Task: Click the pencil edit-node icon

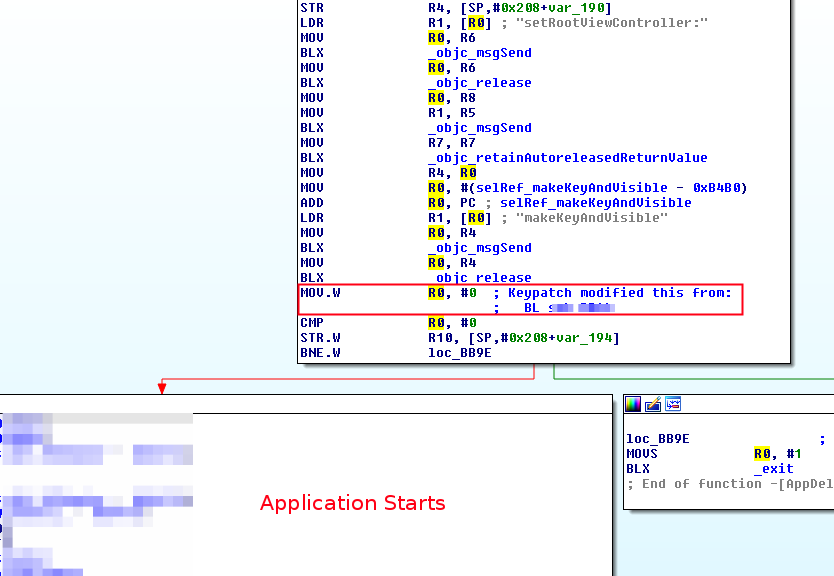Action: click(653, 404)
